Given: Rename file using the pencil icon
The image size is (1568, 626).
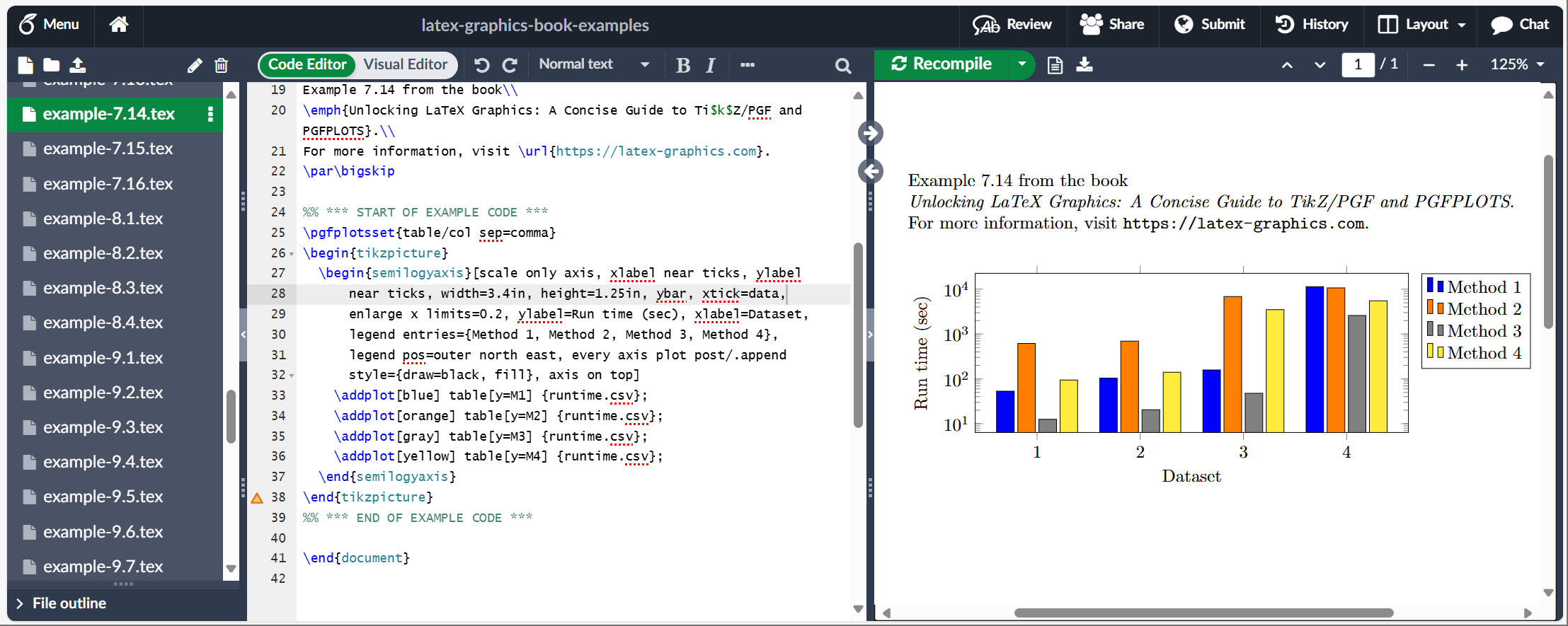Looking at the screenshot, I should (x=195, y=66).
